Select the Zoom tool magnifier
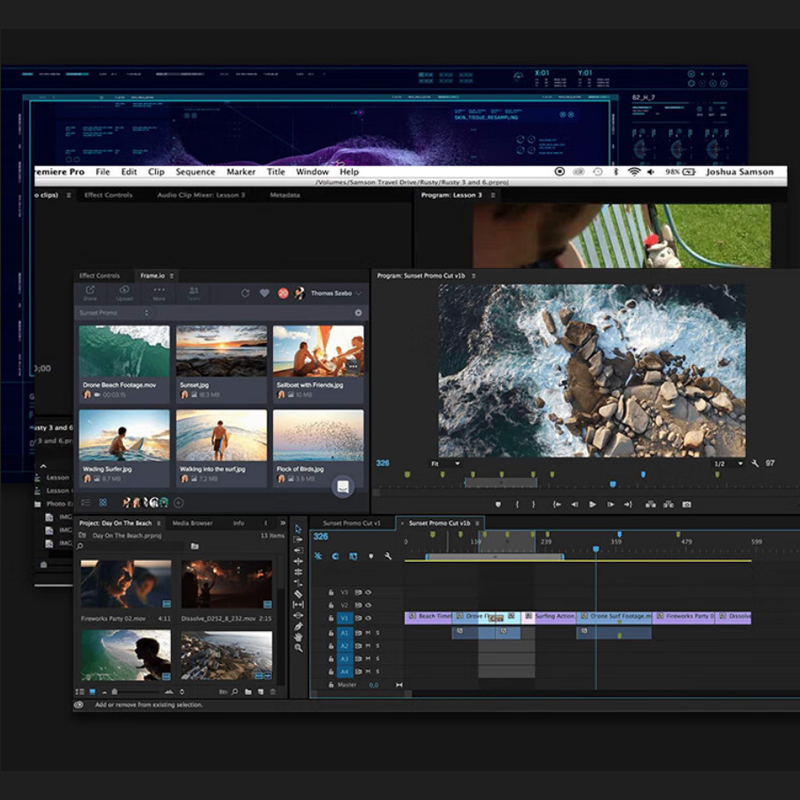 (x=298, y=648)
